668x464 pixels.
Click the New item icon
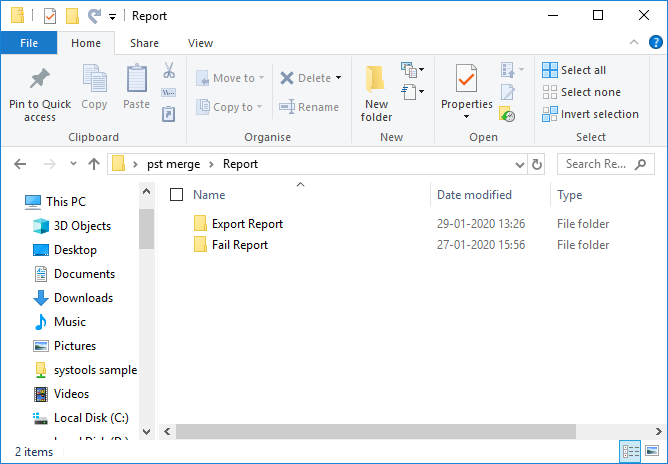(x=409, y=70)
